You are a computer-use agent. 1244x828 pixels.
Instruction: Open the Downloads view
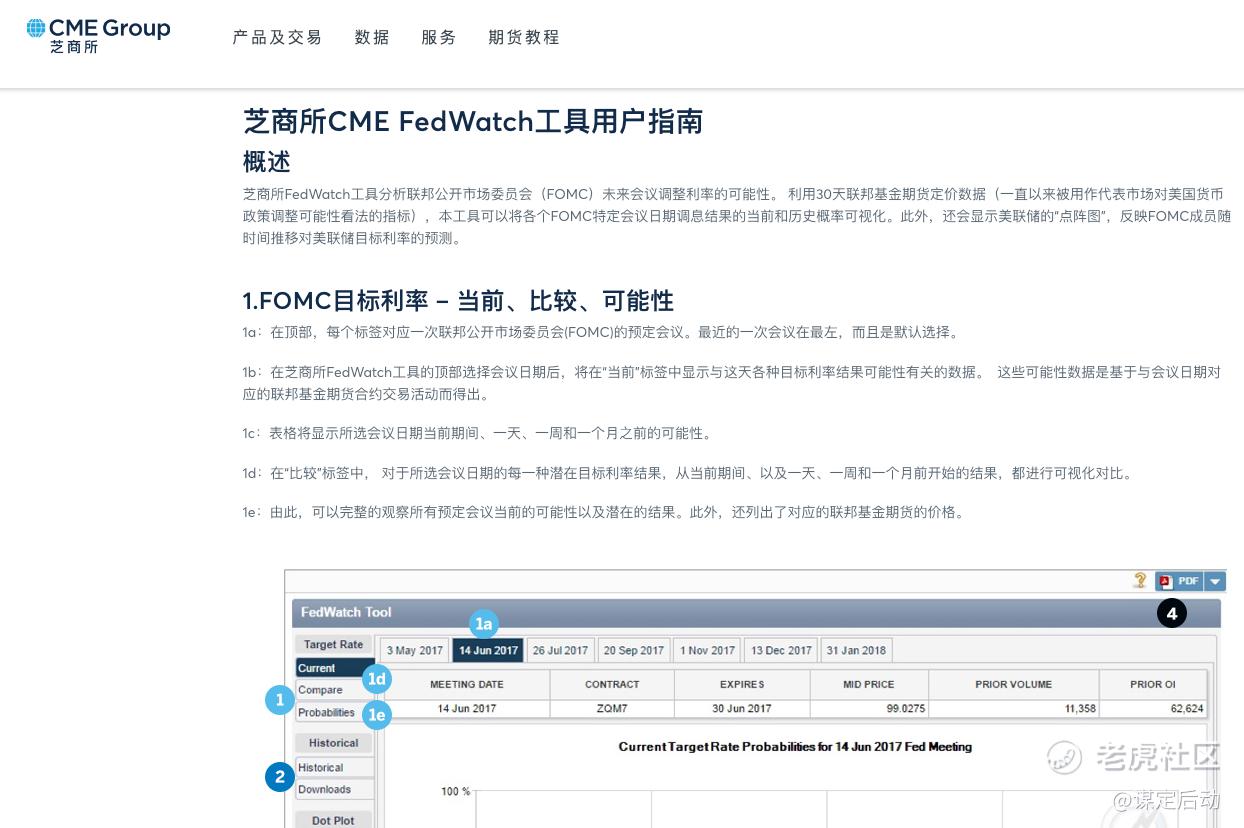point(335,790)
